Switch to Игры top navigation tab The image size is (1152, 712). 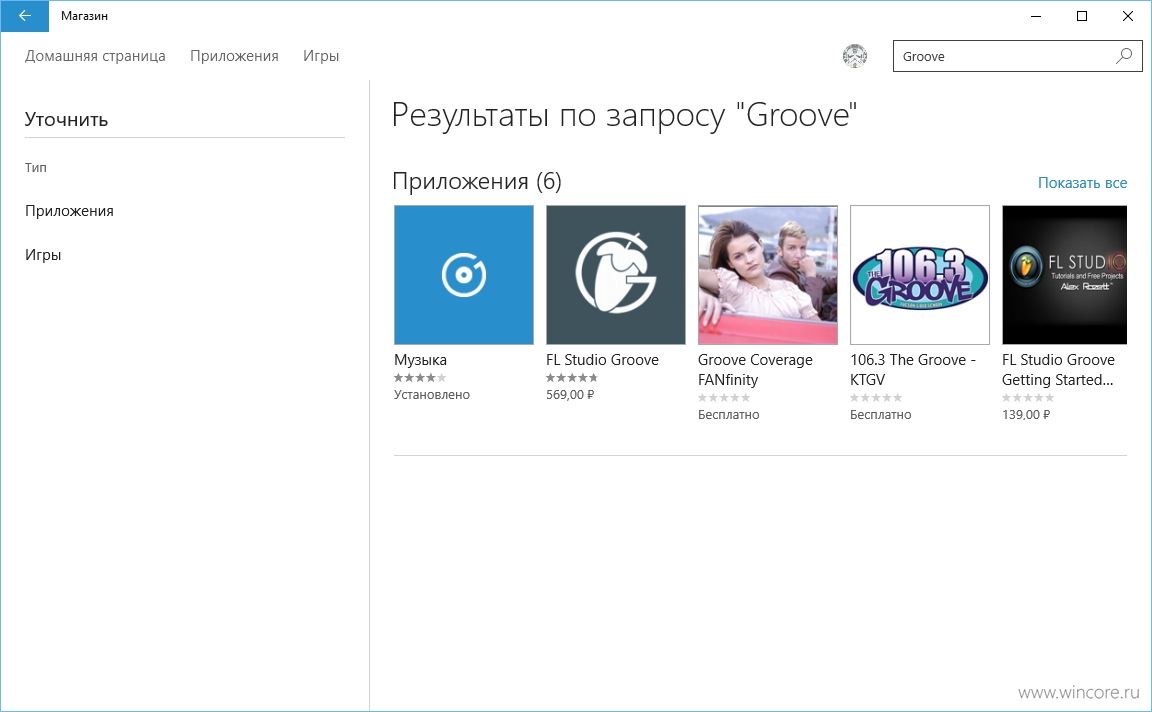321,56
